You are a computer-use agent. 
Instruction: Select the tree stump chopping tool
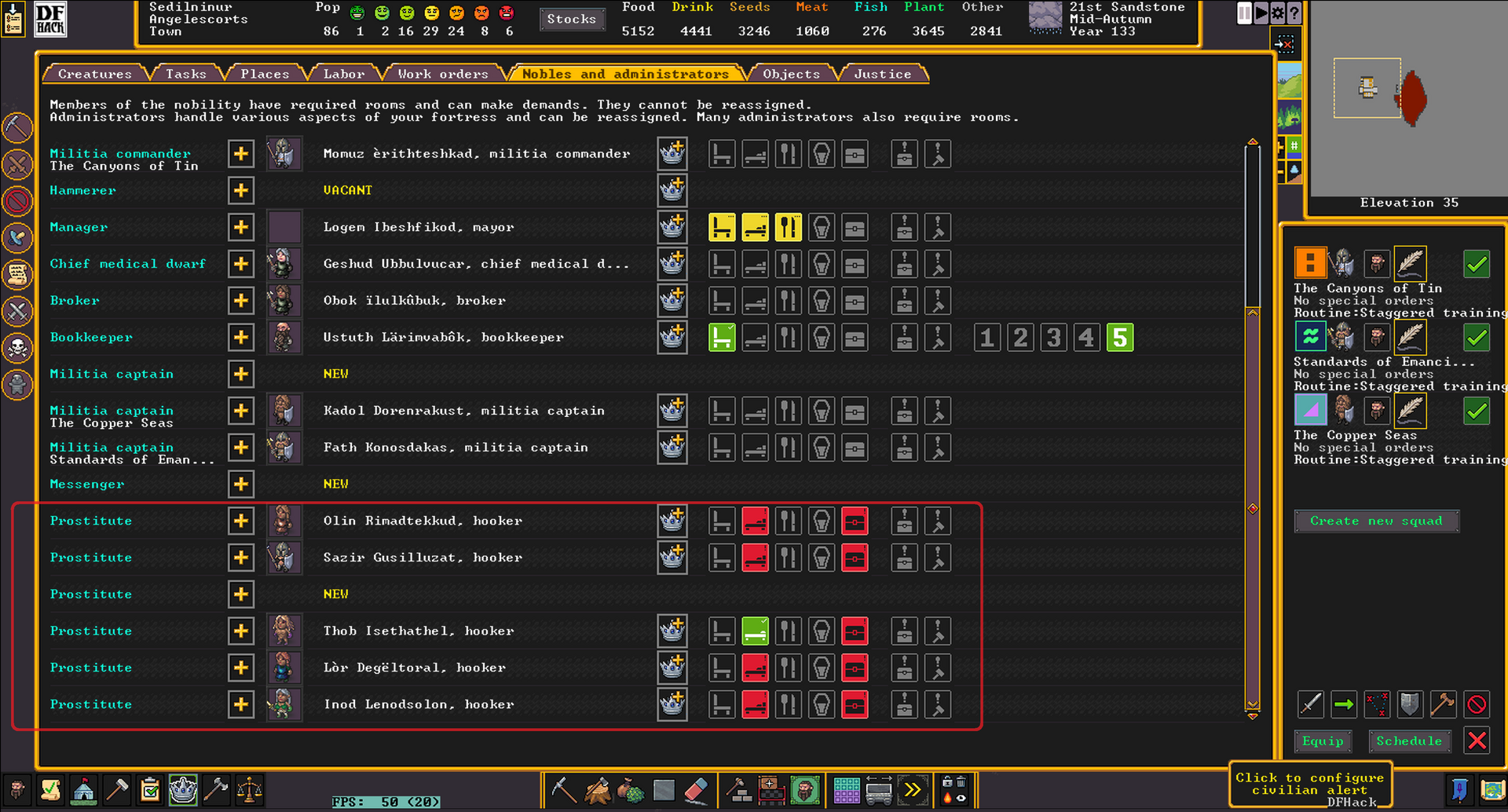597,789
